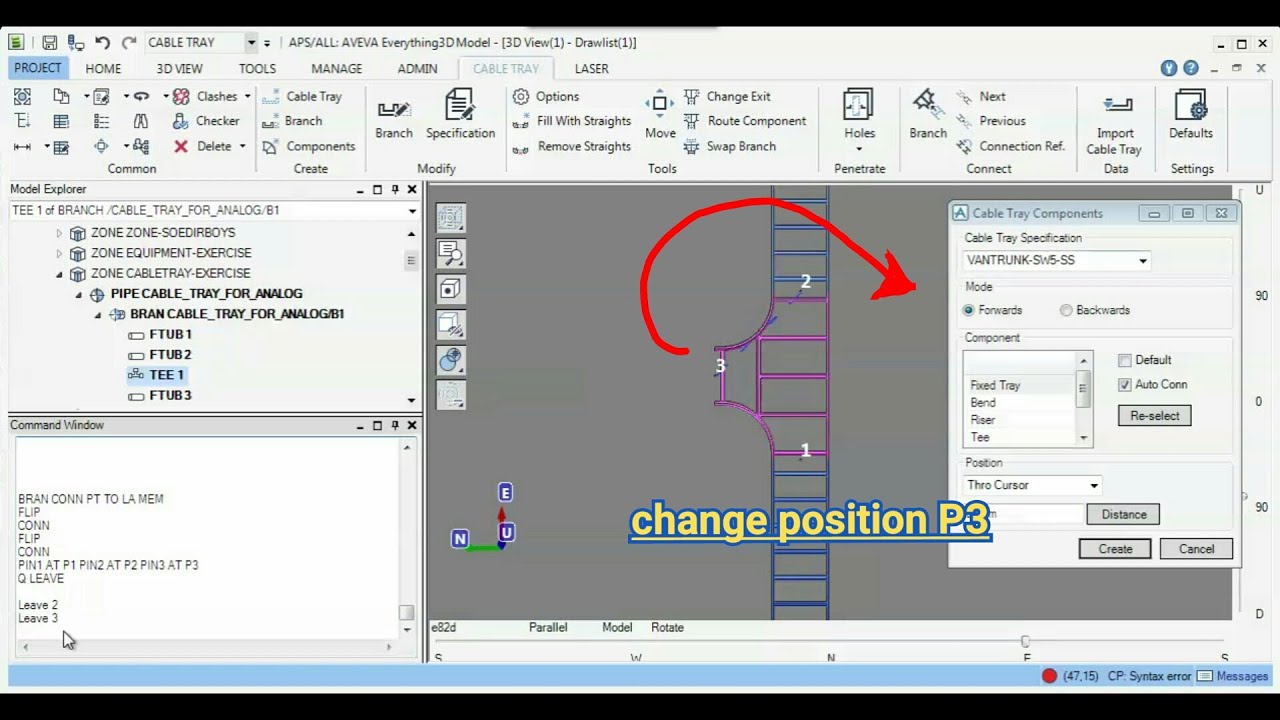Screen dimensions: 1280x720
Task: Click the Re-select button
Action: (1155, 415)
